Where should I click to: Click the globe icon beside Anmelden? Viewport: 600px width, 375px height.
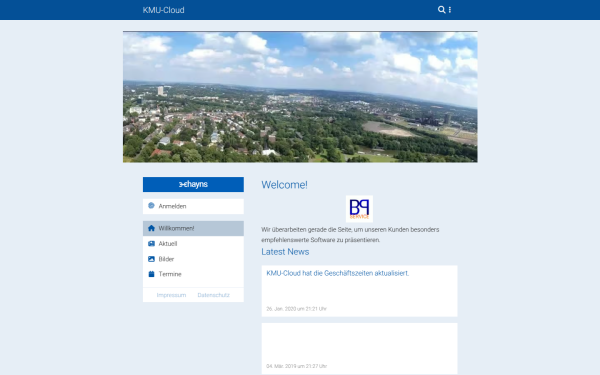point(151,206)
